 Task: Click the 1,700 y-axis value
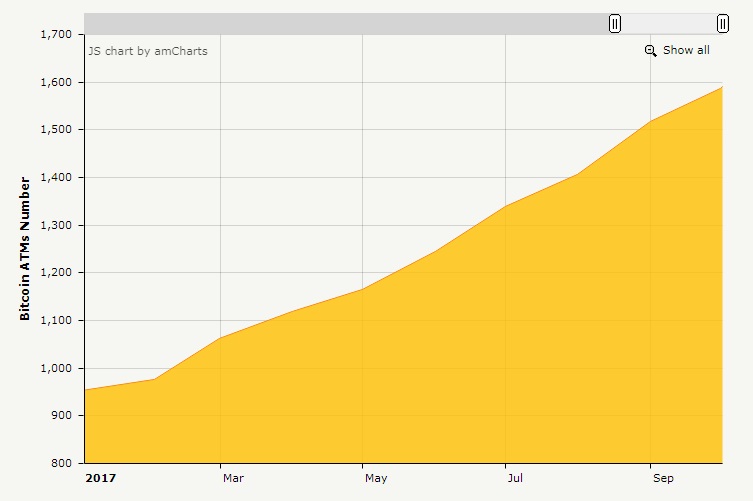(x=56, y=35)
